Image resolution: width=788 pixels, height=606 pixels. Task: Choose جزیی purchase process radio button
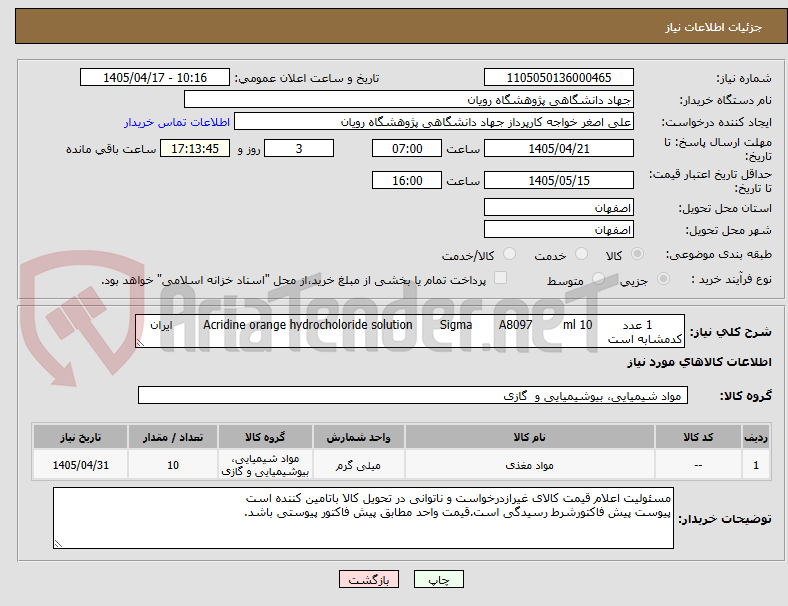coord(663,278)
